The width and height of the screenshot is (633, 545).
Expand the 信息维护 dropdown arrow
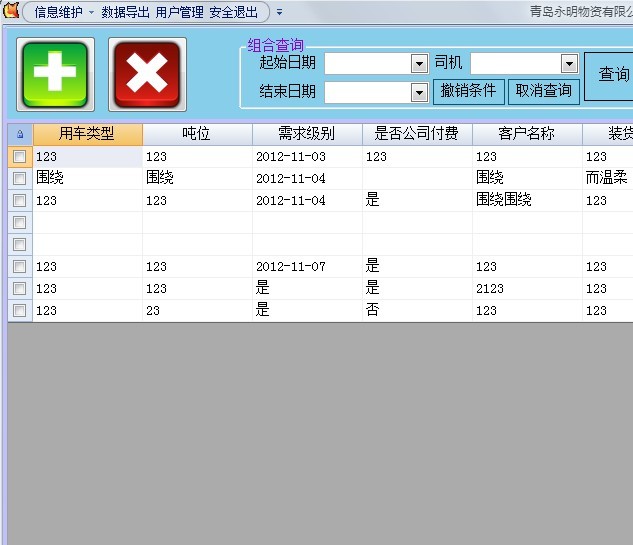(91, 13)
